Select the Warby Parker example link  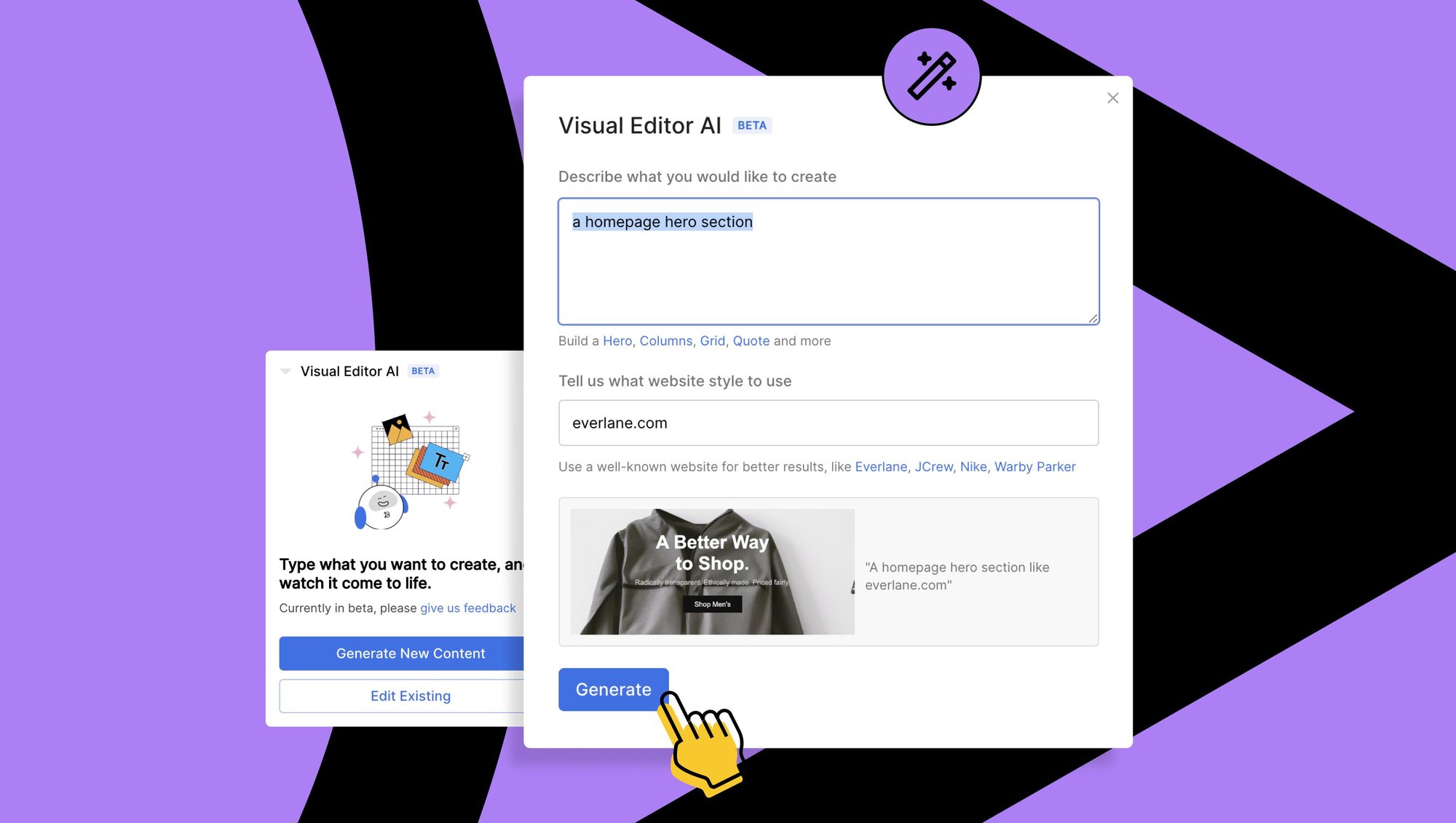pyautogui.click(x=1034, y=466)
